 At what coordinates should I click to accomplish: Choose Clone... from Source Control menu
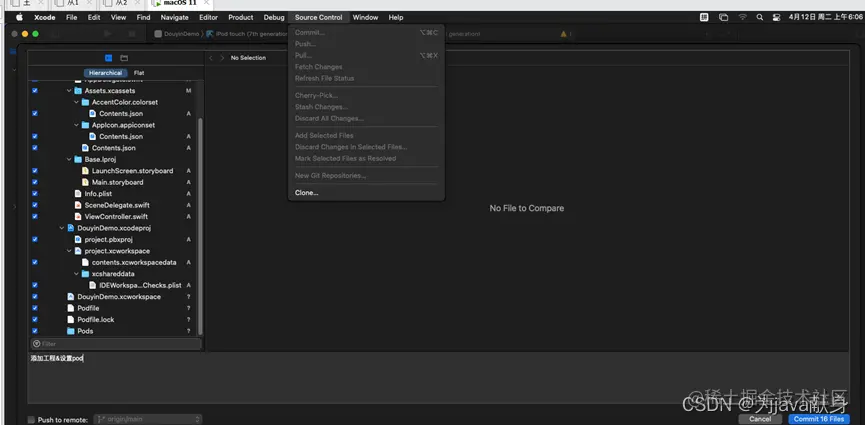point(307,193)
